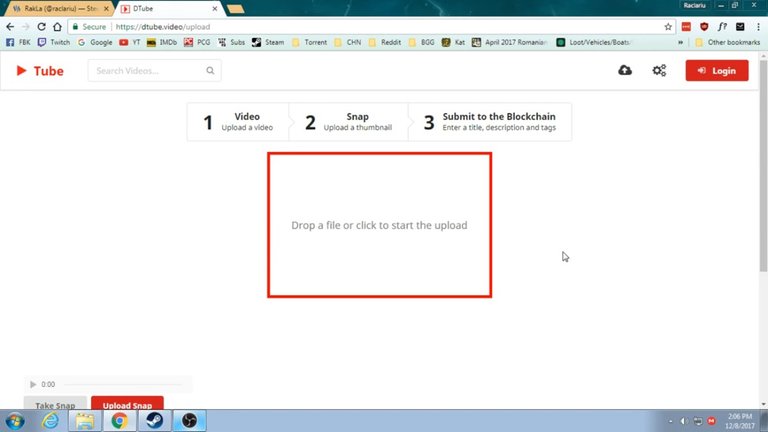
Task: Click the Take Snap button
Action: point(55,405)
